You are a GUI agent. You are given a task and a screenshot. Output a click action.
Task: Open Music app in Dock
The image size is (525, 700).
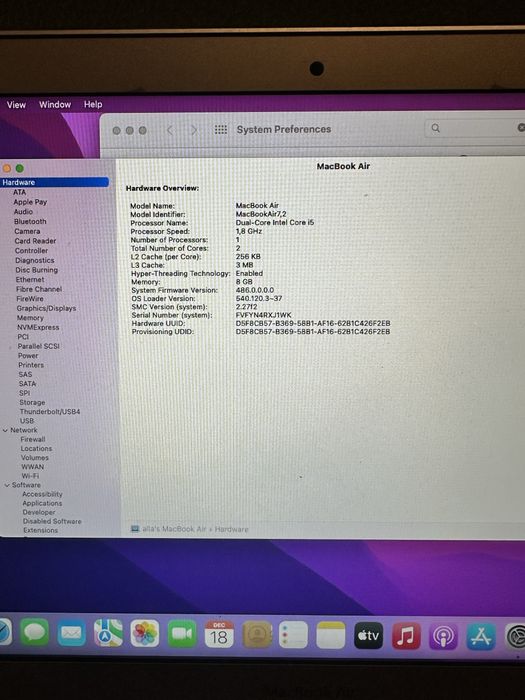pos(406,636)
